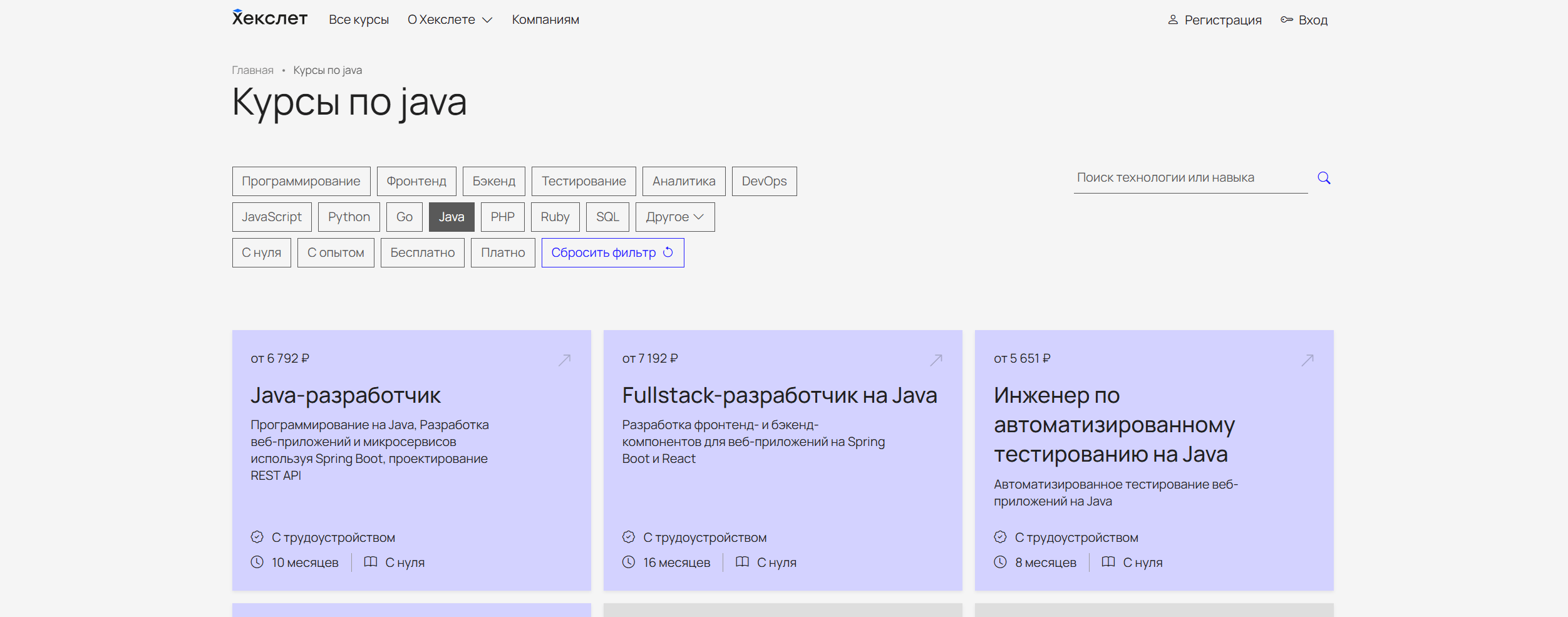Expand the О Хекслете dropdown
Image resolution: width=1568 pixels, height=617 pixels.
pos(450,20)
